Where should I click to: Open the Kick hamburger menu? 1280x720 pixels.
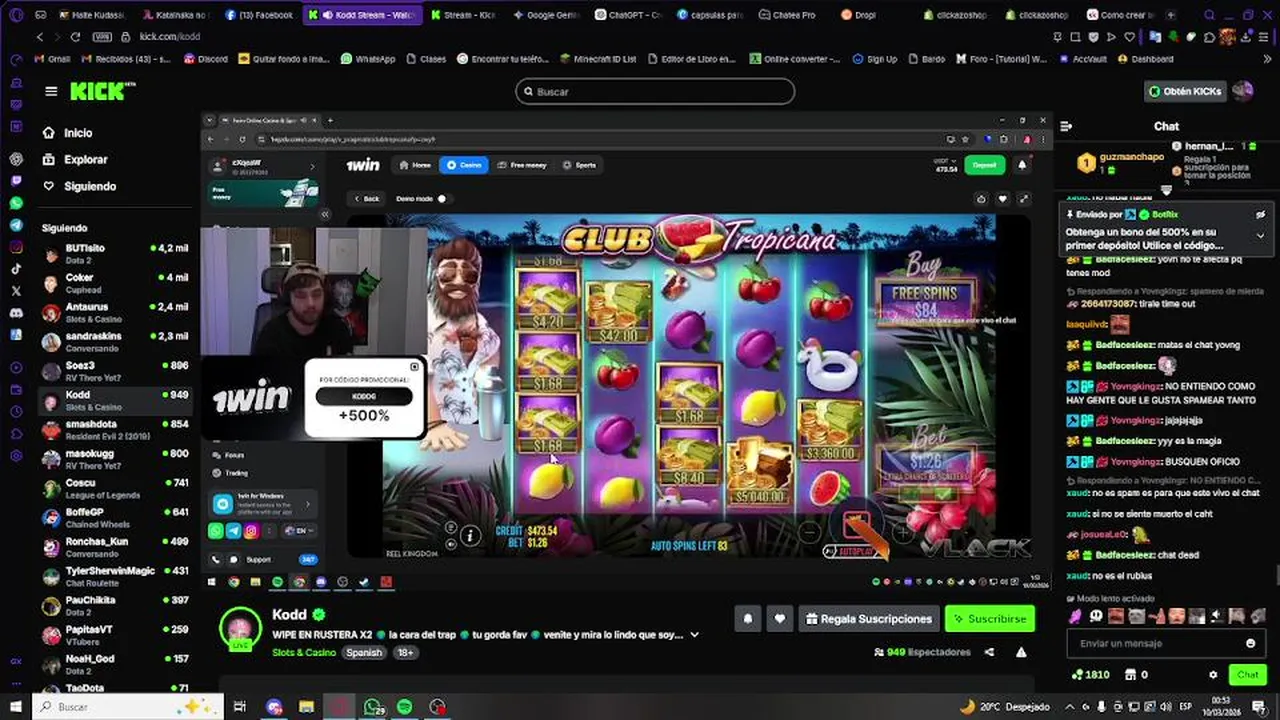tap(51, 91)
